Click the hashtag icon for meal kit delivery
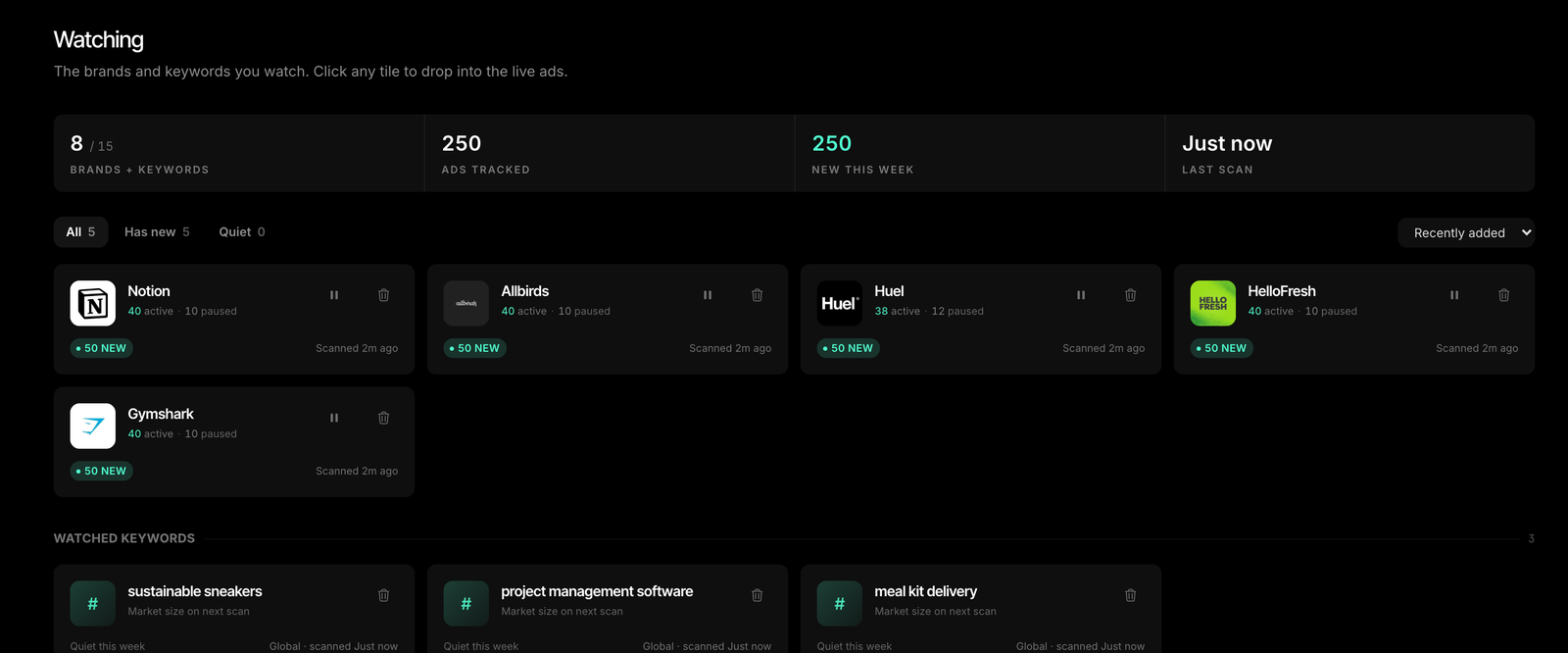1568x653 pixels. (840, 604)
